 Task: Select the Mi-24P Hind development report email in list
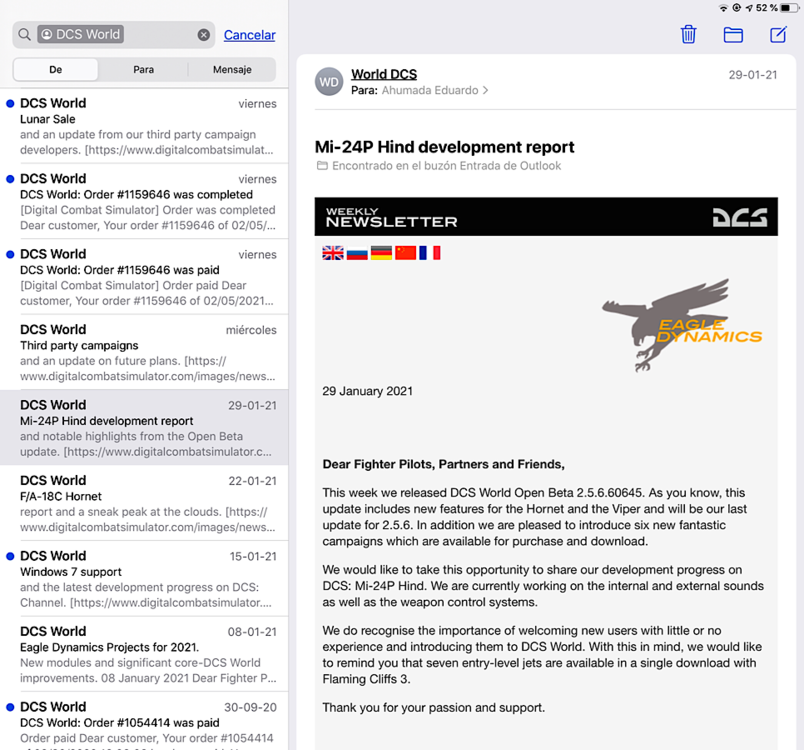click(x=144, y=428)
